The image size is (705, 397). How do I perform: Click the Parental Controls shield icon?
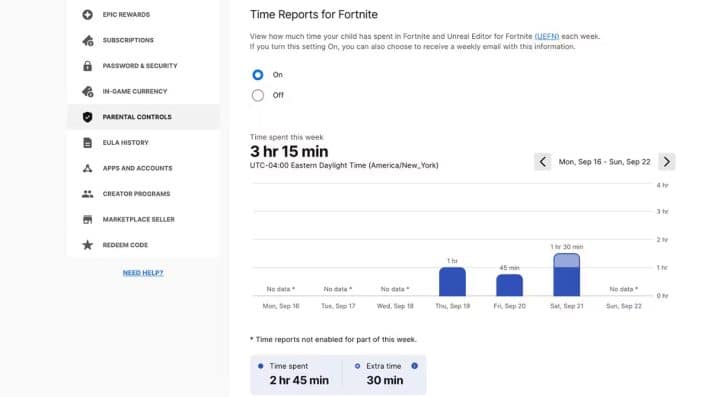87,117
